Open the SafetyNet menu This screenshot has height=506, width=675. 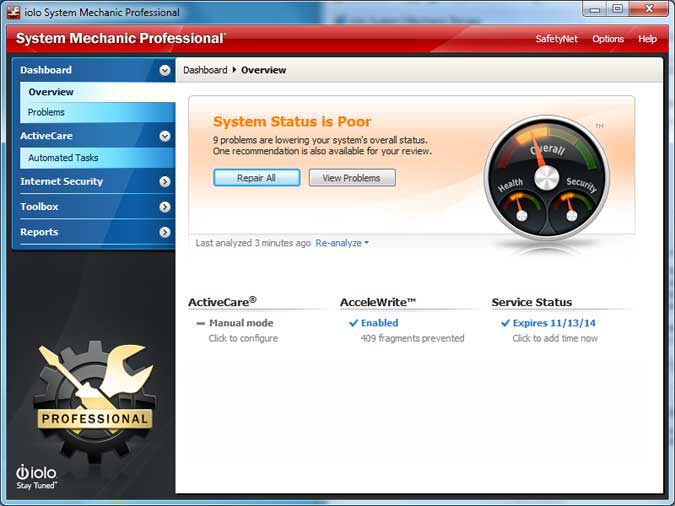tap(556, 39)
